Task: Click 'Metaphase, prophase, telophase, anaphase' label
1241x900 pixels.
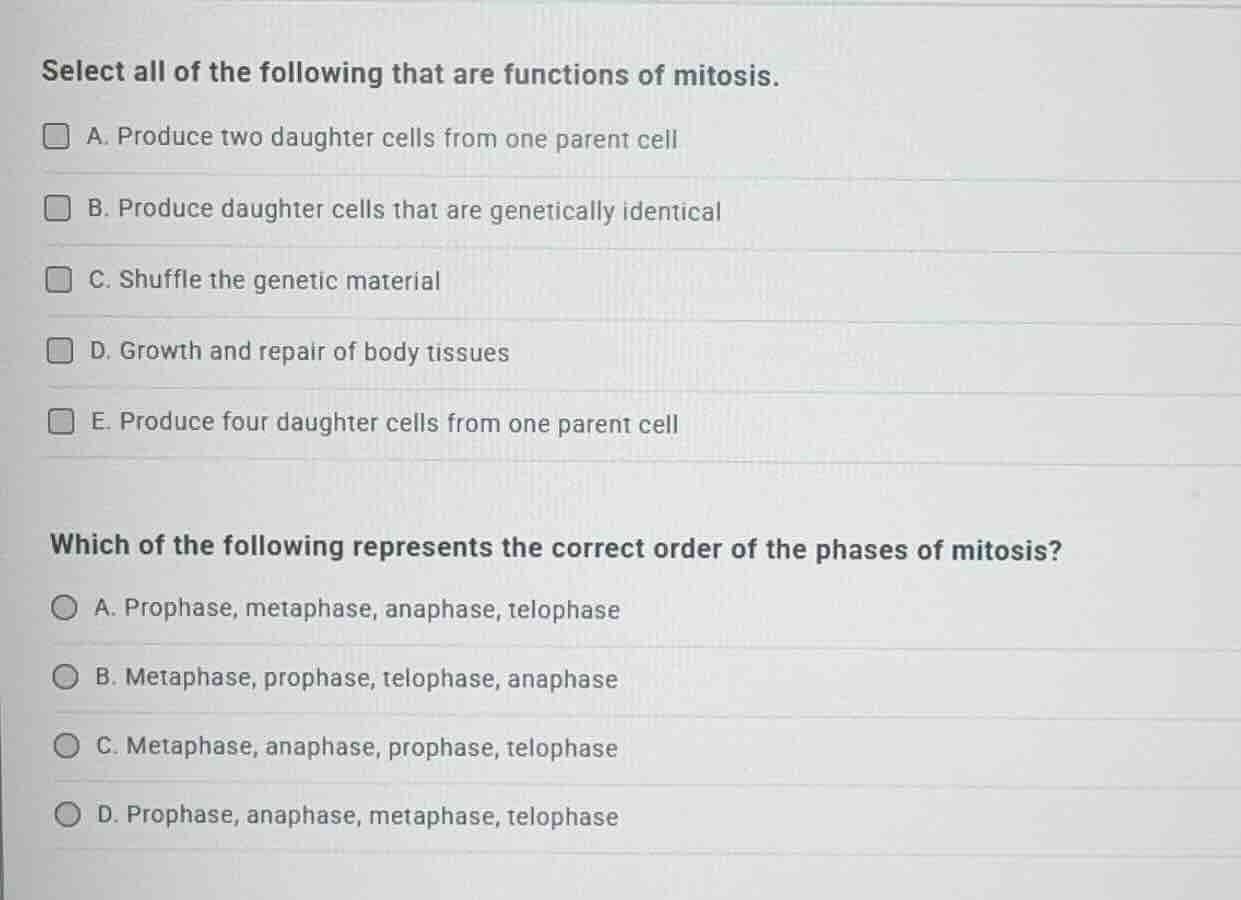Action: click(x=354, y=679)
